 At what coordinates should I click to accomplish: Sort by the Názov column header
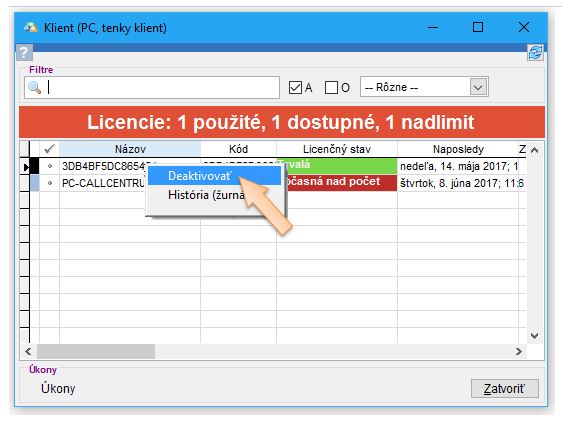coord(130,149)
